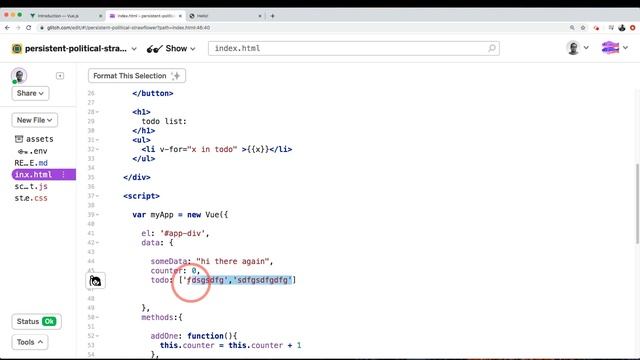This screenshot has width=640, height=360.
Task: Collapse code fold arrow at line 28
Action: pos(98,112)
